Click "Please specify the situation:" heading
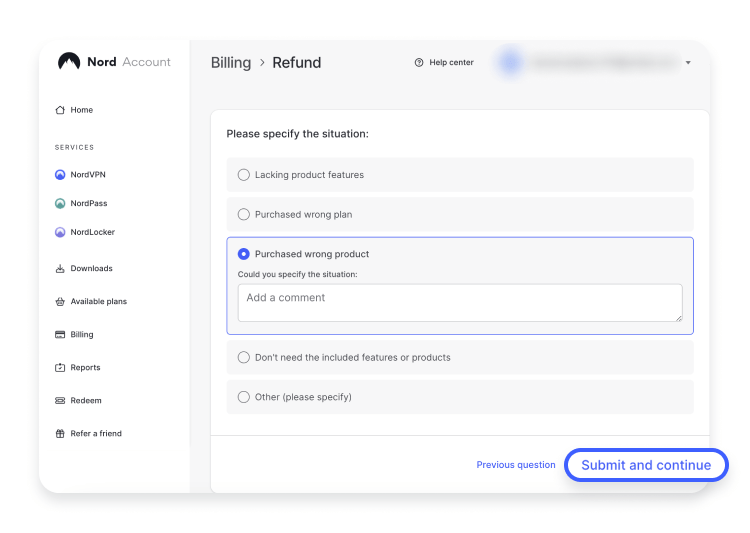 (x=298, y=134)
